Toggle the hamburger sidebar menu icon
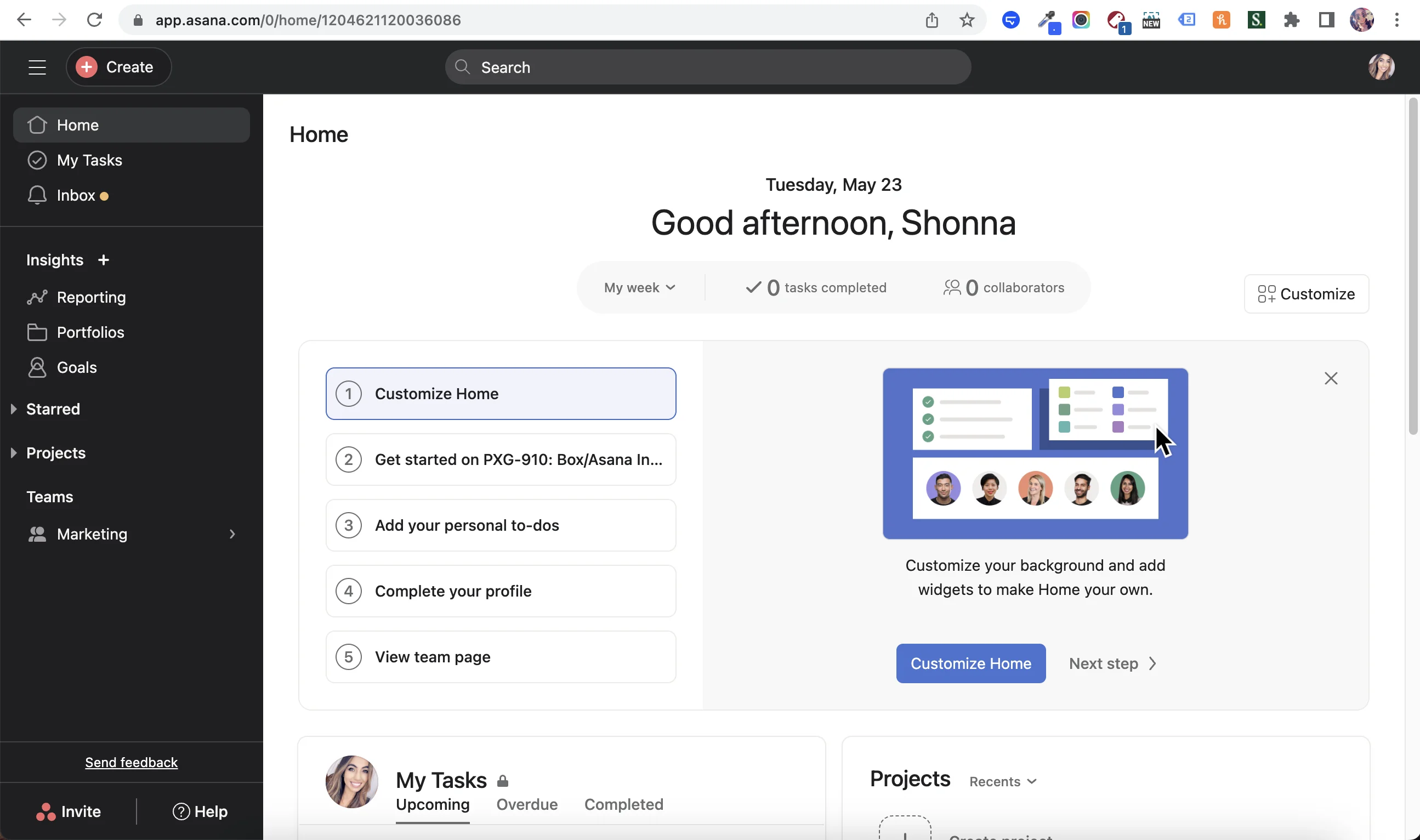 (x=37, y=67)
